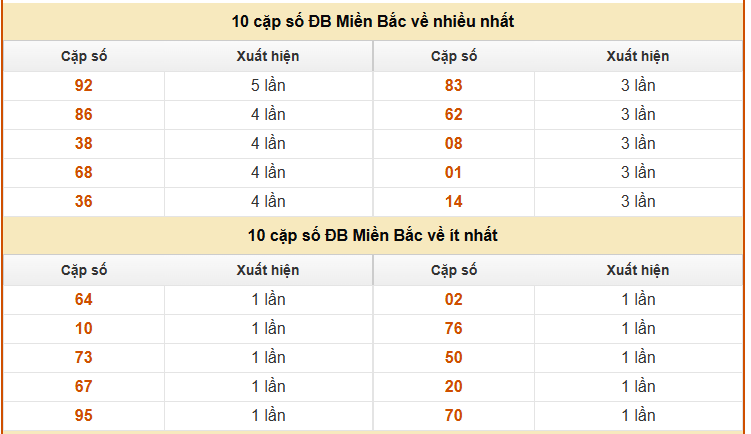
Task: Open number pair 68
Action: point(84,173)
